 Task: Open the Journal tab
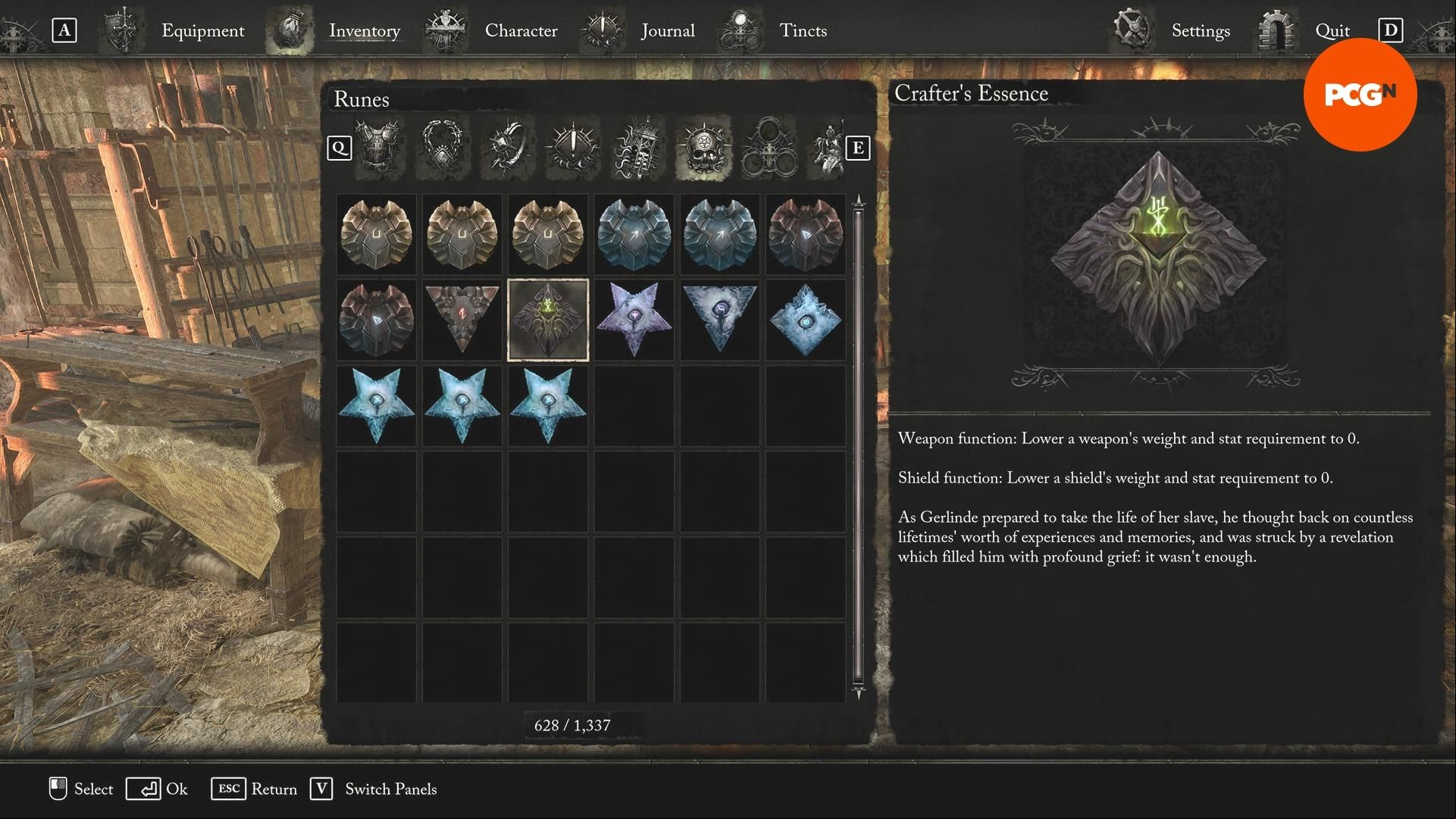tap(668, 31)
